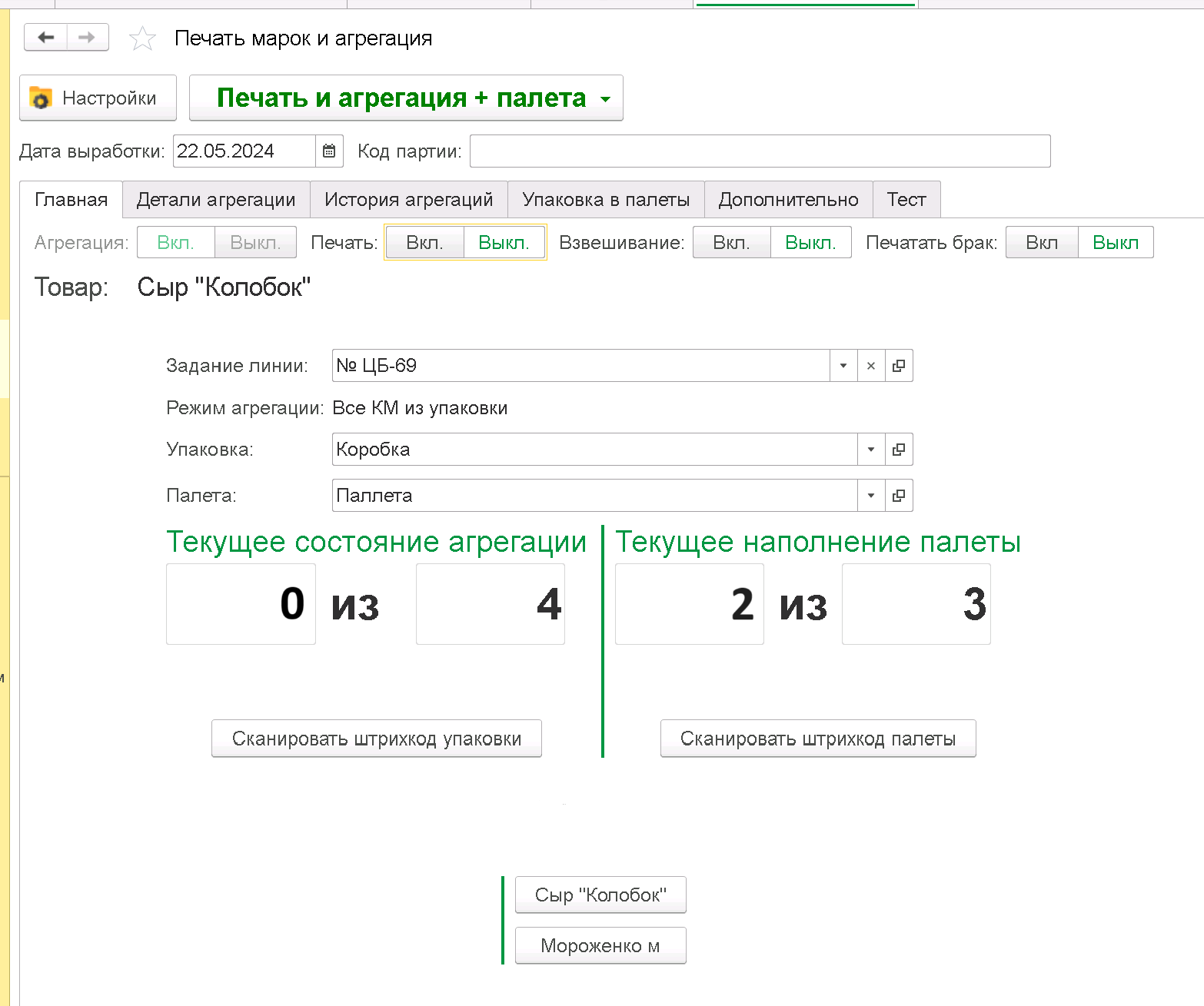1204x1006 pixels.
Task: Click Сканировать штрихкод палеты button
Action: click(x=818, y=739)
